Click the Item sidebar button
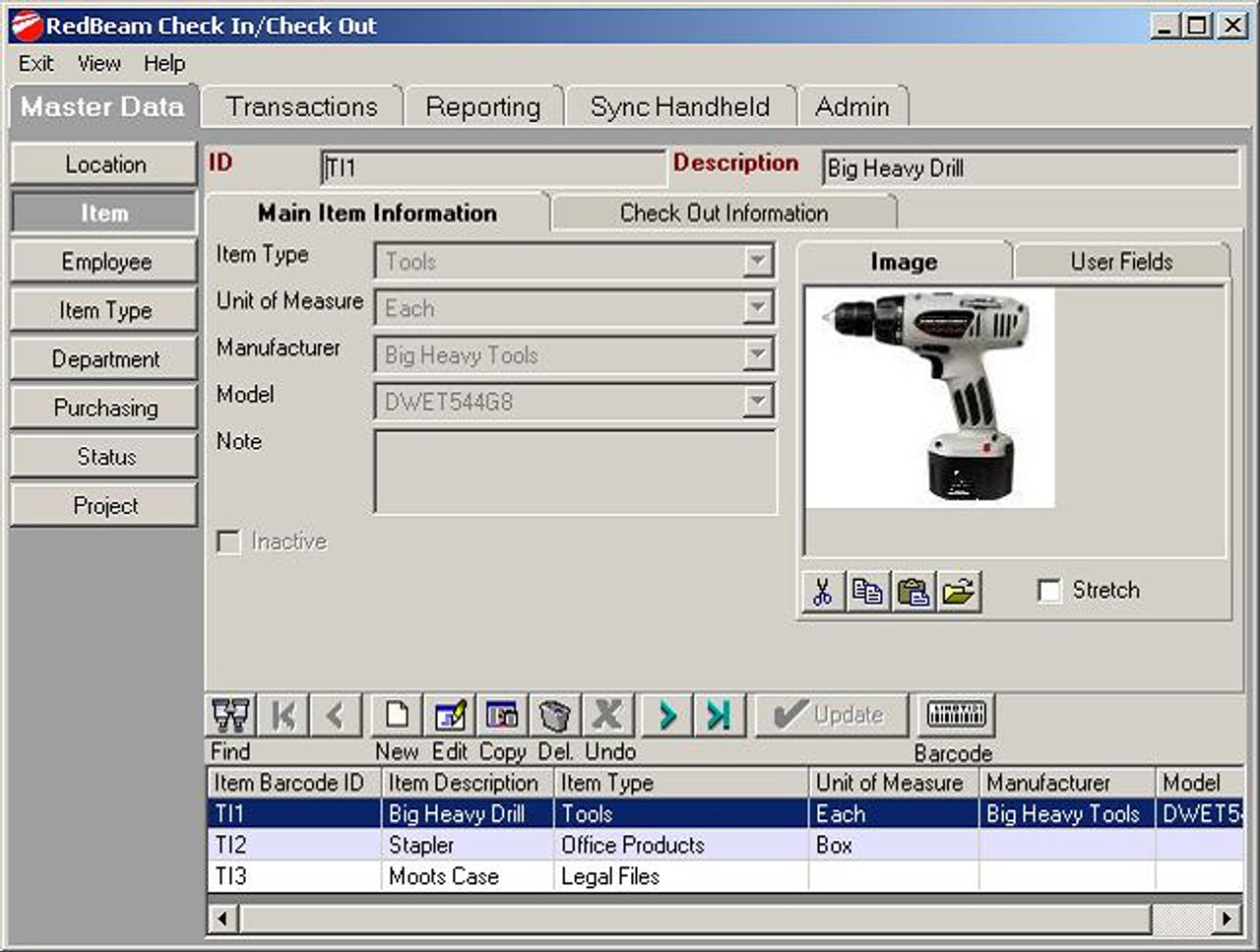The height and width of the screenshot is (952, 1260). (x=104, y=213)
